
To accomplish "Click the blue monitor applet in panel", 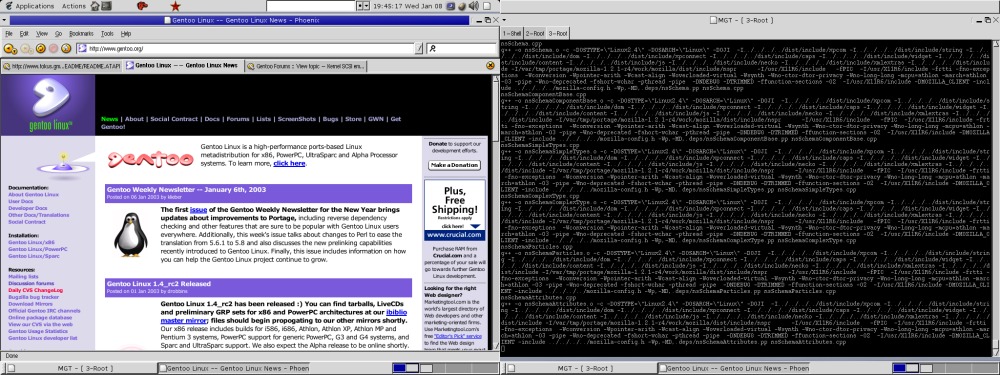I will (x=451, y=6).
